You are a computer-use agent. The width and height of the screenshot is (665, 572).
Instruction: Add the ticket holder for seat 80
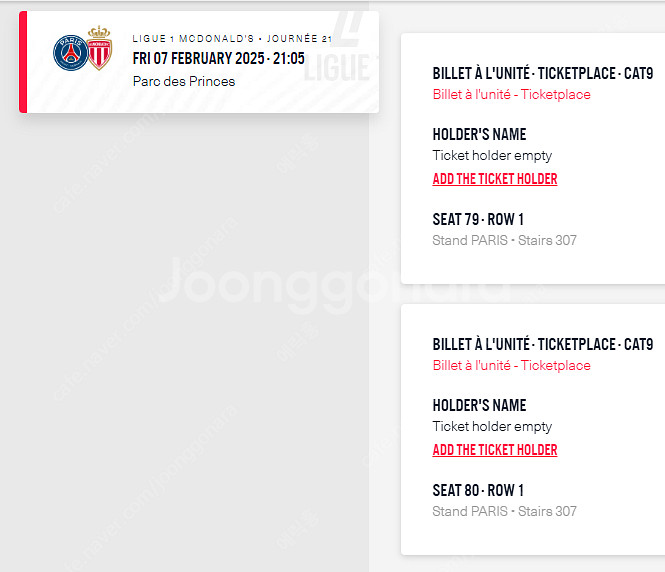[x=495, y=450]
